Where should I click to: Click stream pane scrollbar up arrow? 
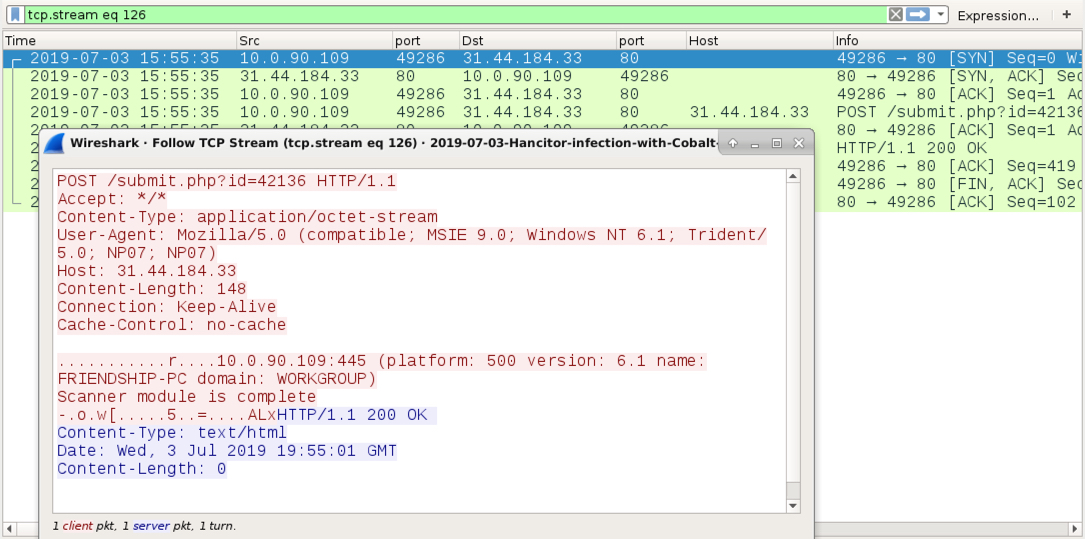pyautogui.click(x=793, y=176)
